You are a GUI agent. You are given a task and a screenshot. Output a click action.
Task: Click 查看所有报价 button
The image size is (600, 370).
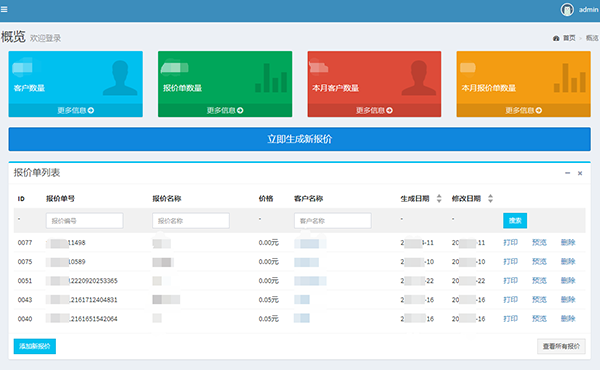[561, 346]
